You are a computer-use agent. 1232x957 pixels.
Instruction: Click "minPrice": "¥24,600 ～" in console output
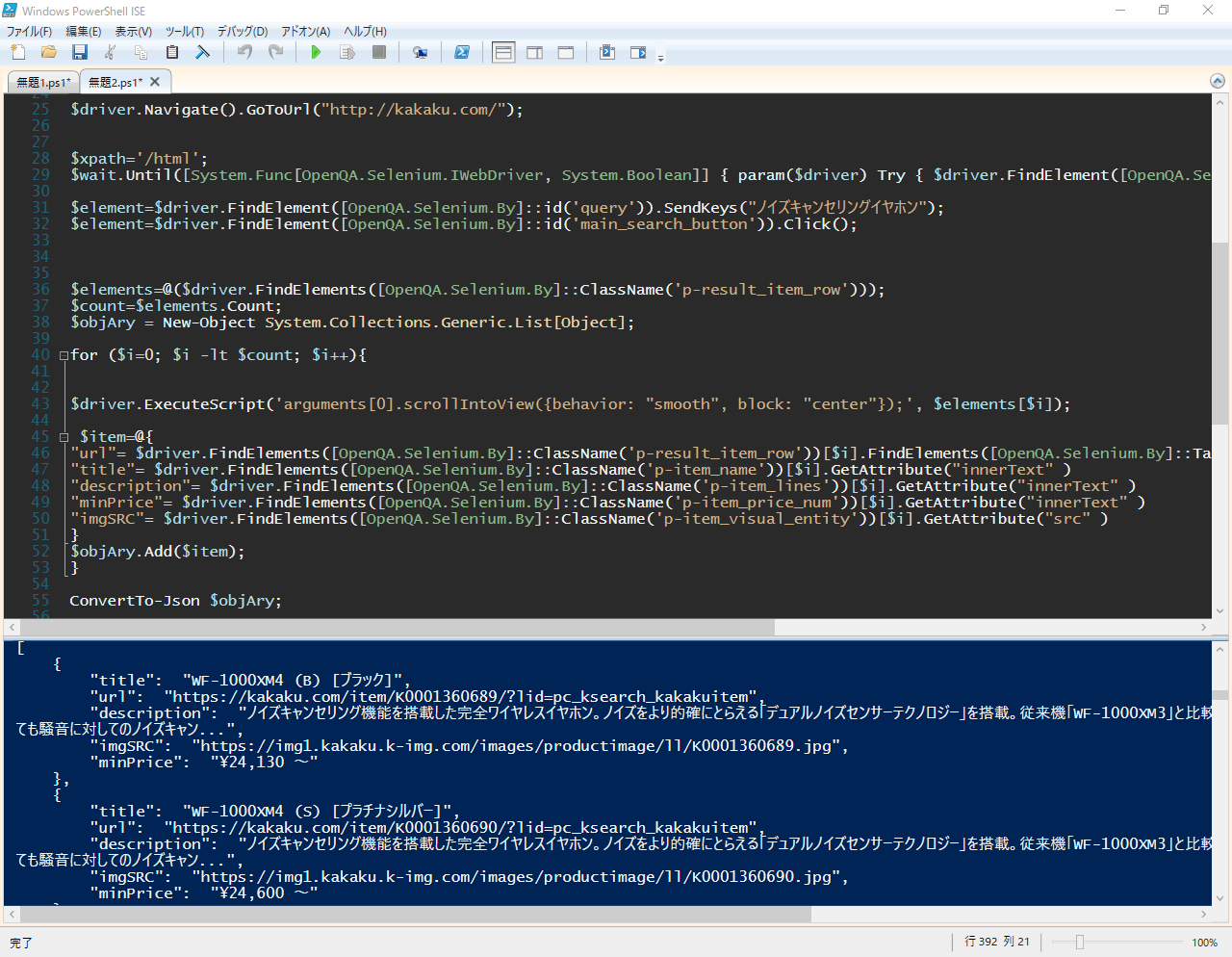[203, 893]
